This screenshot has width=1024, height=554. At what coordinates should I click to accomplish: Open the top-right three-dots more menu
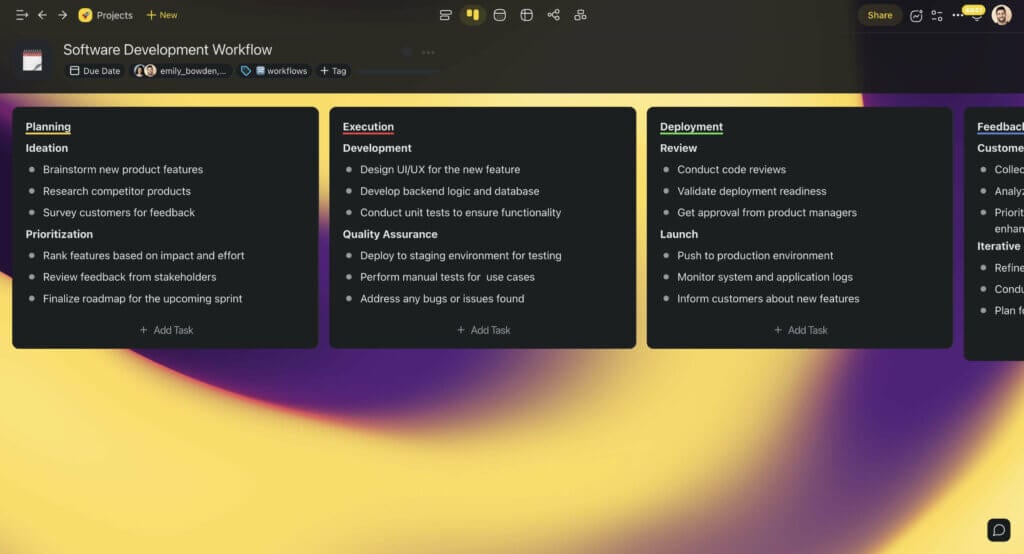[x=957, y=15]
